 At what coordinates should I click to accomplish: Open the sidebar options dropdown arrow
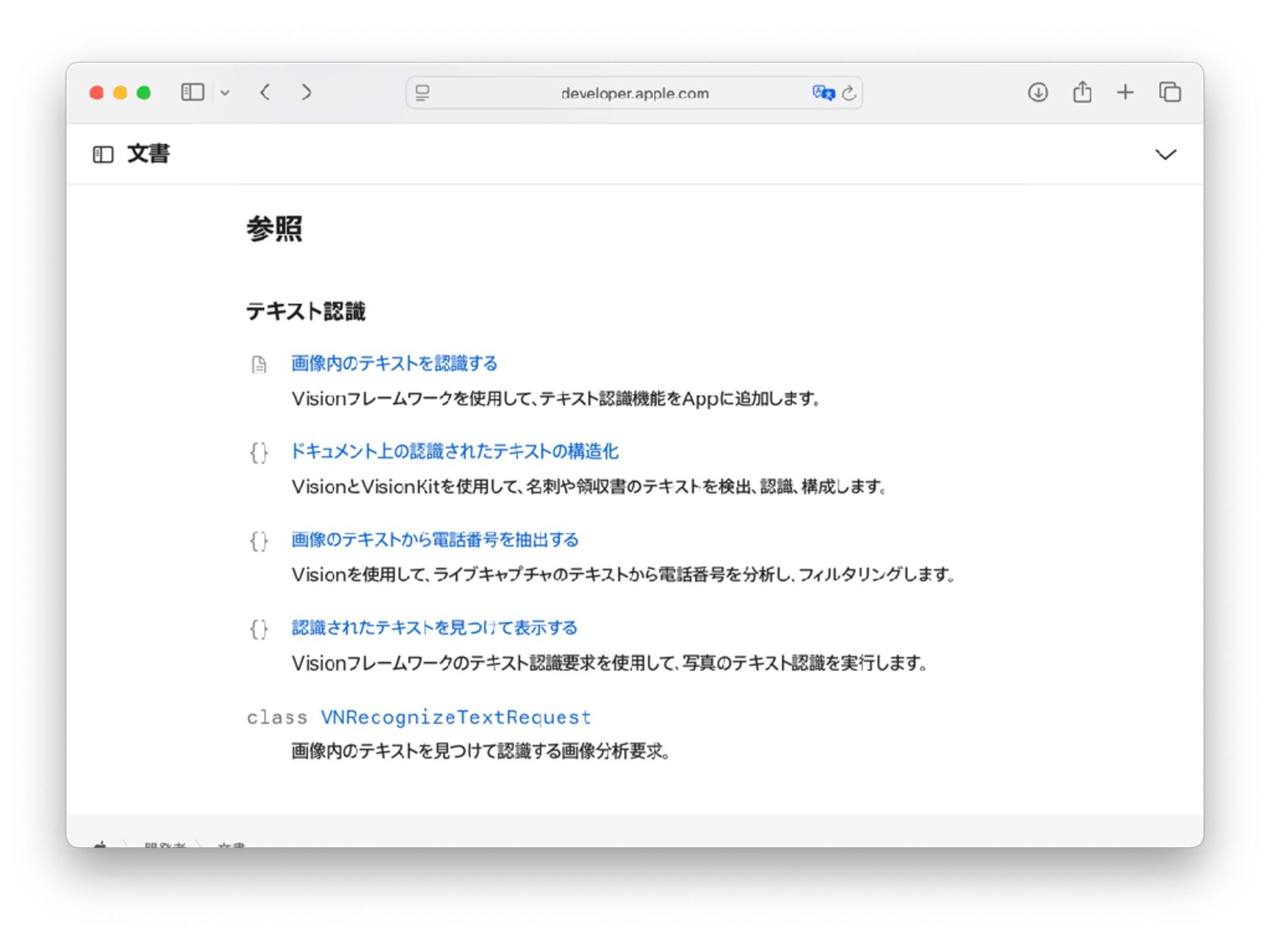coord(225,93)
